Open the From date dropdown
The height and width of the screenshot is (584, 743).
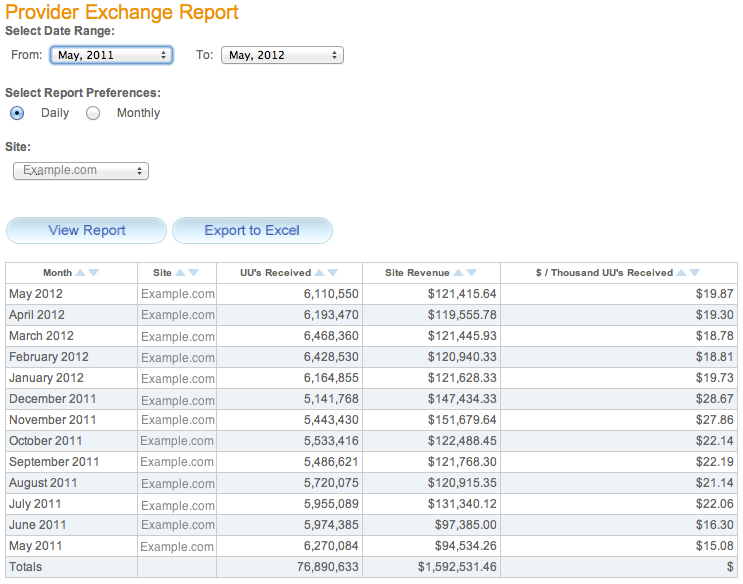point(111,55)
